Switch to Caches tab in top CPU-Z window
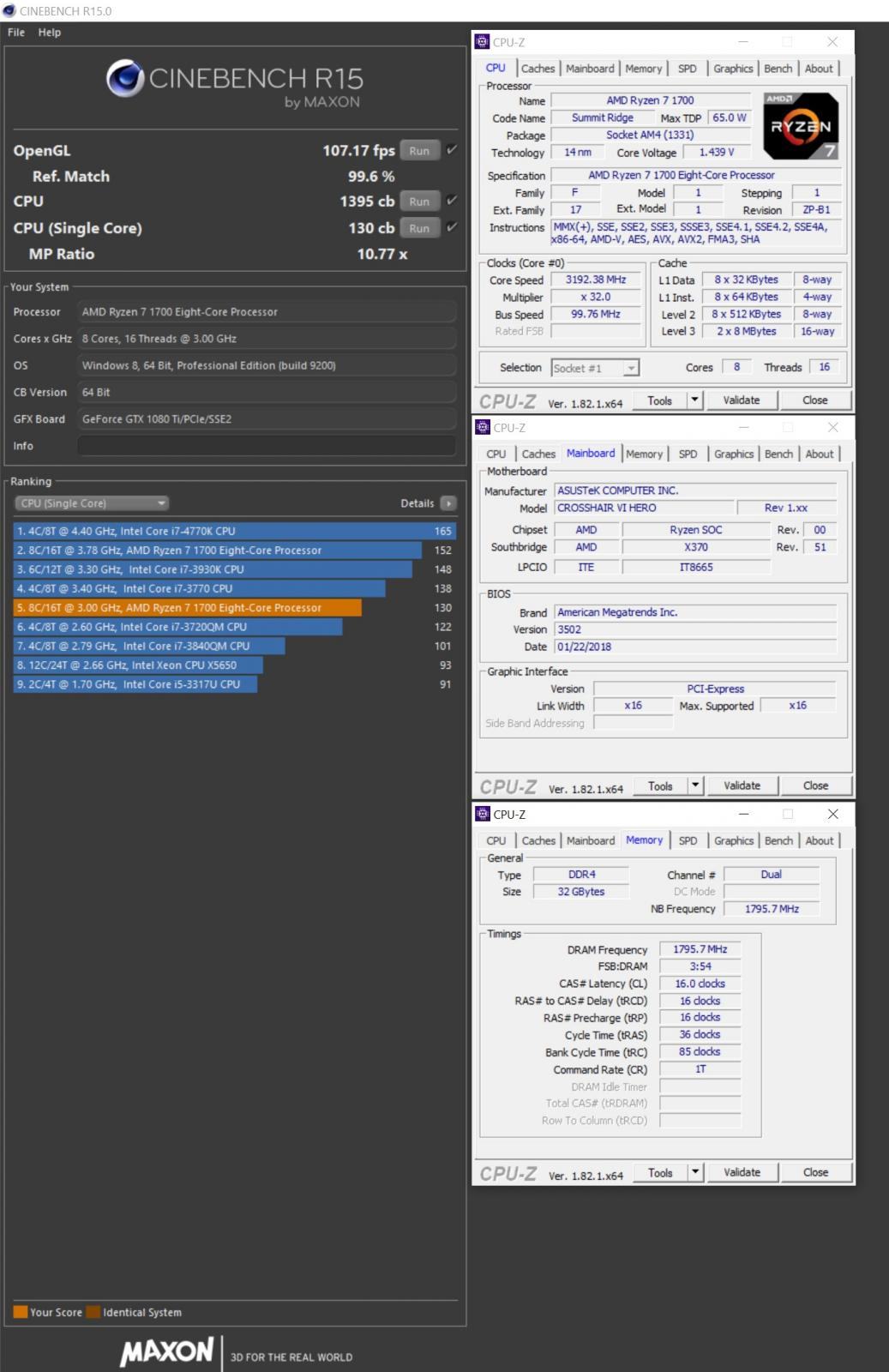 pos(538,69)
